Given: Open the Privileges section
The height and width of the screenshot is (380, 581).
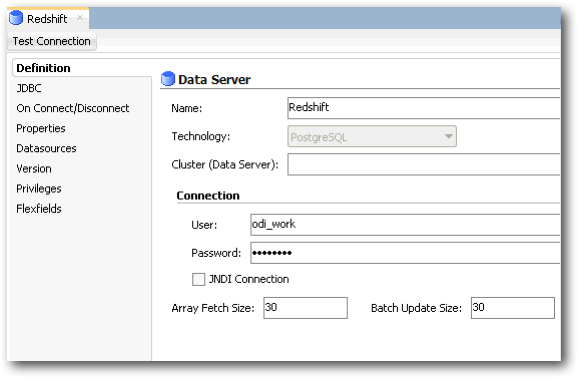Looking at the screenshot, I should [39, 189].
